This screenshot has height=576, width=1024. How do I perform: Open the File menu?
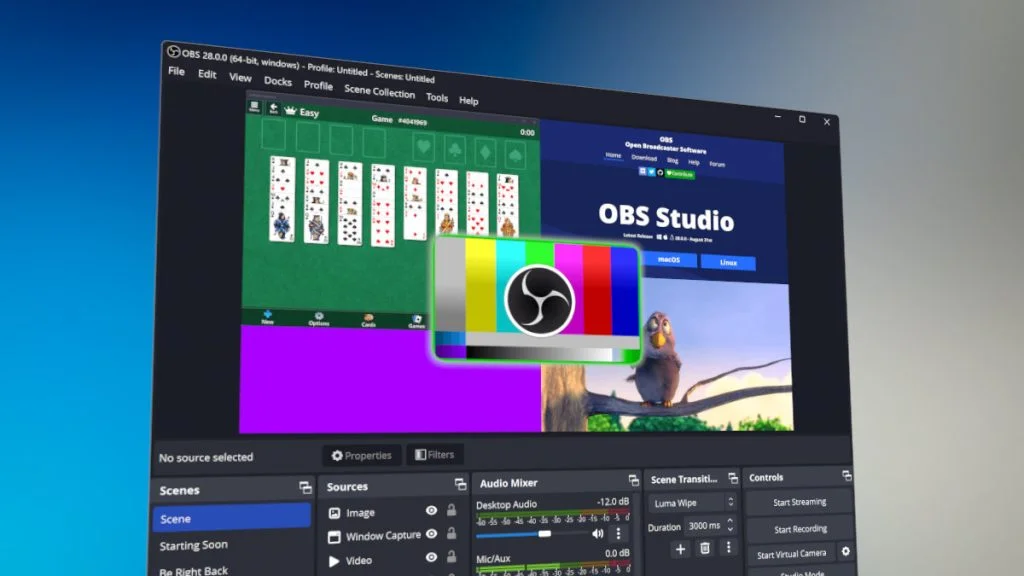(176, 71)
